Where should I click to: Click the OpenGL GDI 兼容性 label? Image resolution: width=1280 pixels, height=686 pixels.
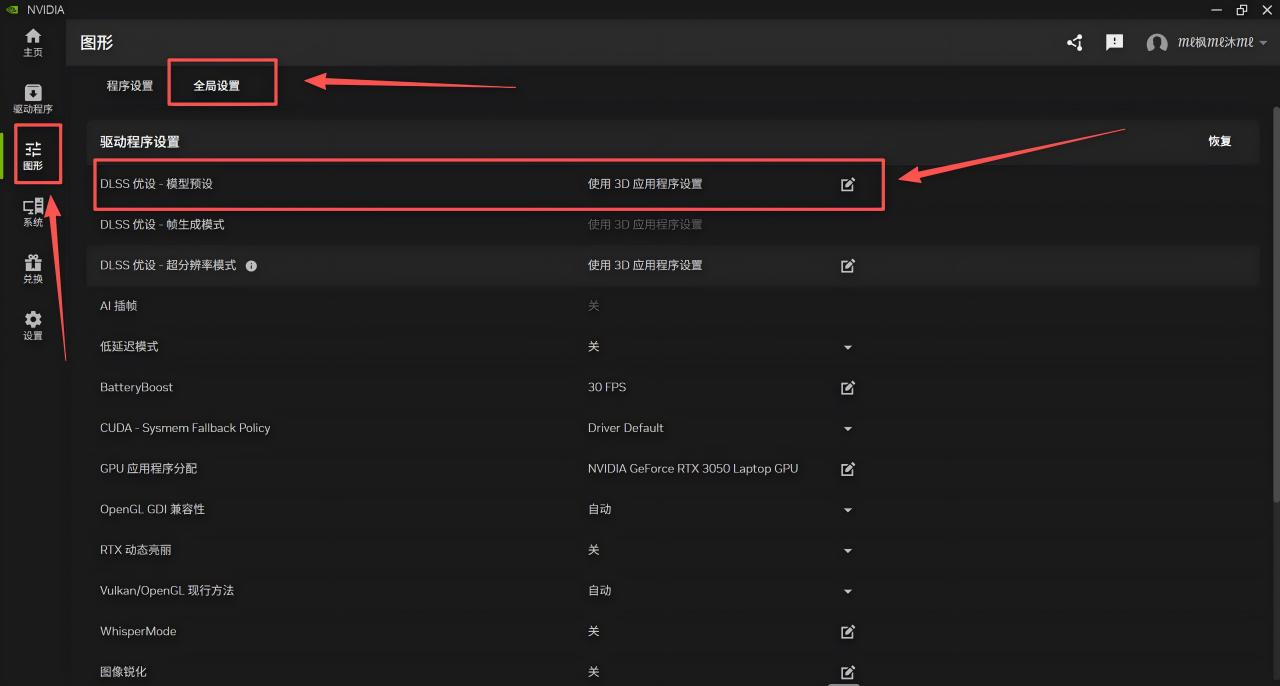[152, 509]
